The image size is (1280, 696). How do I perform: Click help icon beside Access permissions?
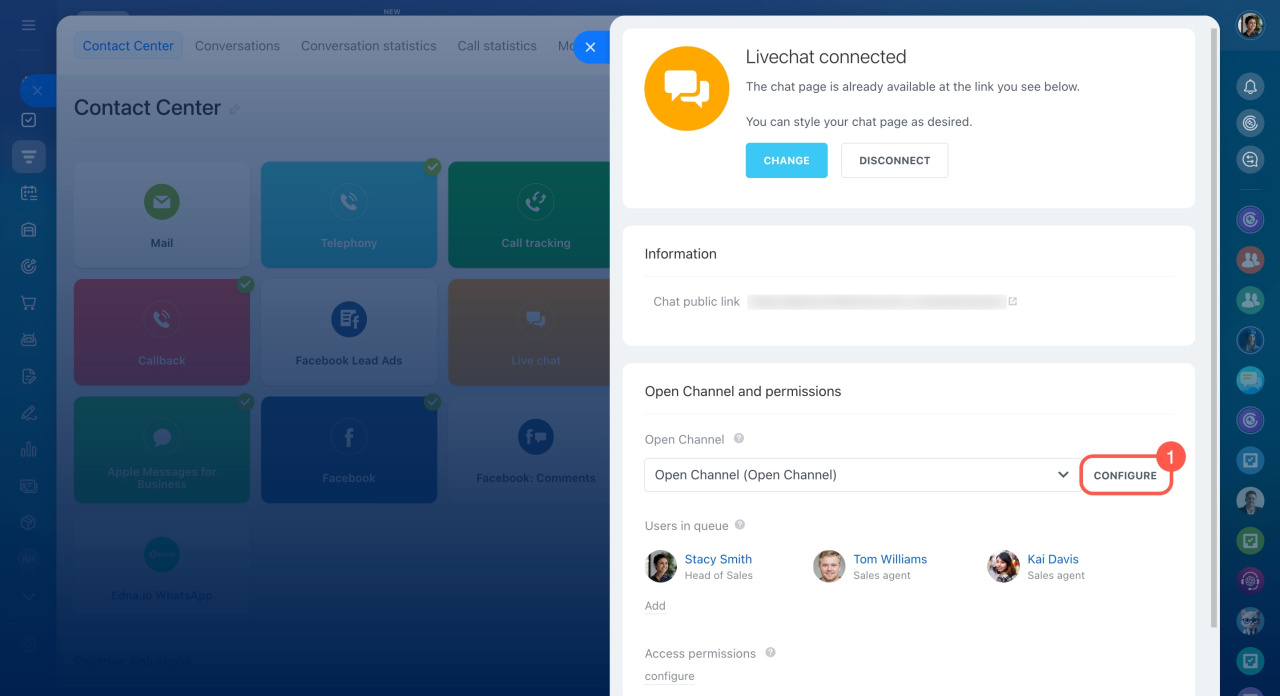click(770, 653)
